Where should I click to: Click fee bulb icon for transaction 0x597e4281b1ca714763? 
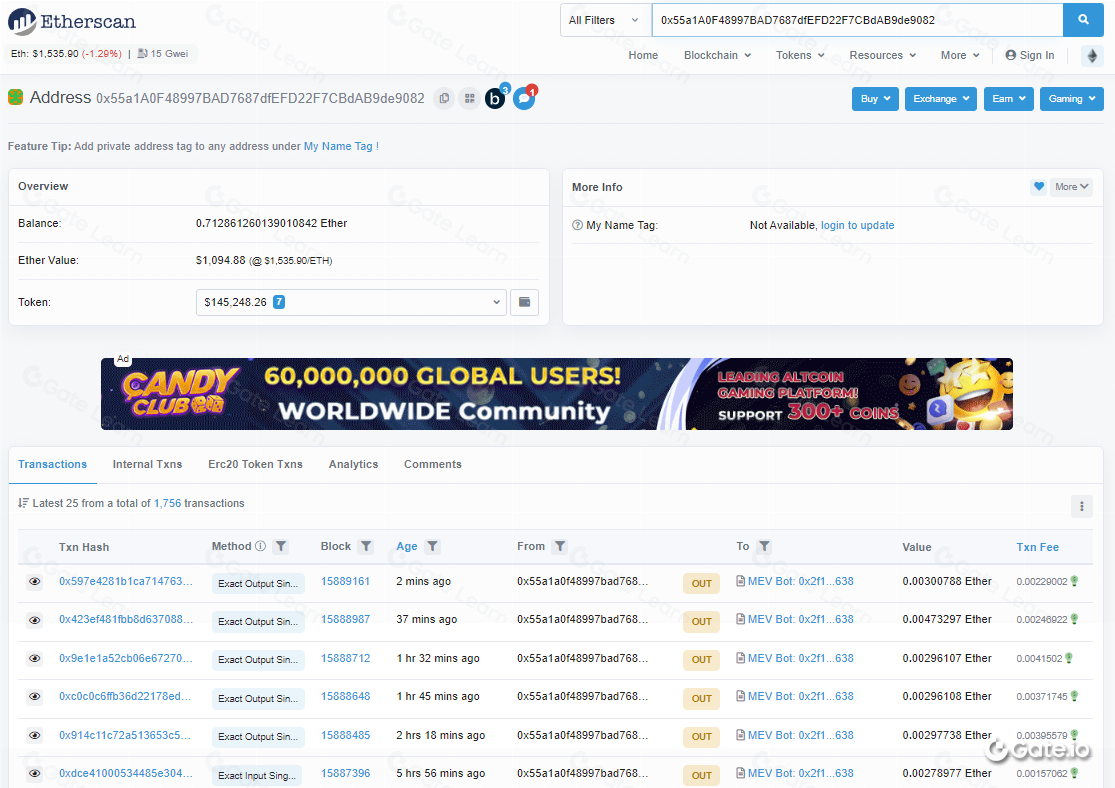[1074, 581]
